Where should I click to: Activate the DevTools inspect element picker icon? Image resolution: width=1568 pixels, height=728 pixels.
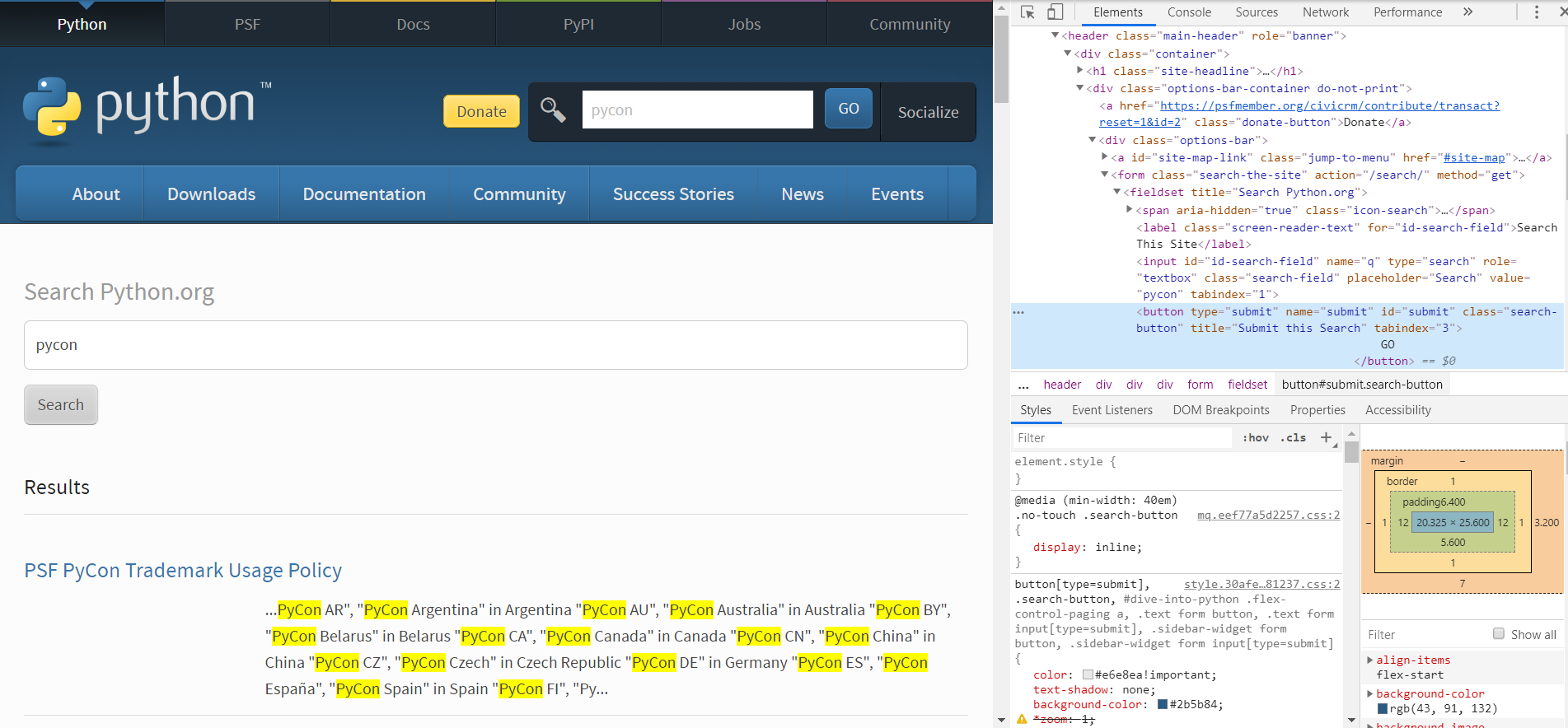coord(1027,12)
